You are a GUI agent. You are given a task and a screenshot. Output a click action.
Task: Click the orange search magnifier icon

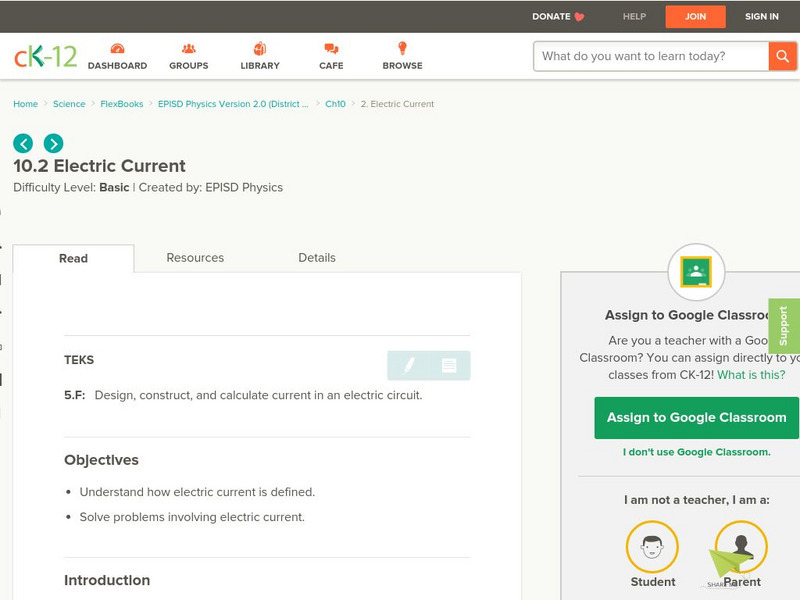(784, 57)
